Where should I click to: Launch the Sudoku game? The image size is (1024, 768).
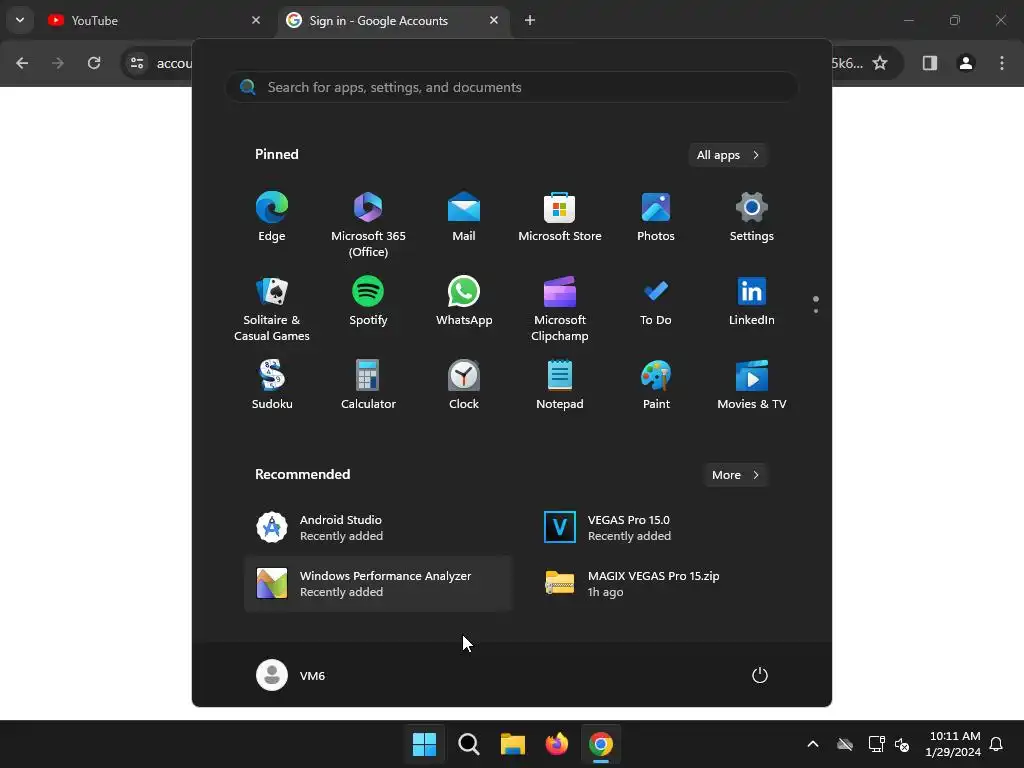[272, 385]
